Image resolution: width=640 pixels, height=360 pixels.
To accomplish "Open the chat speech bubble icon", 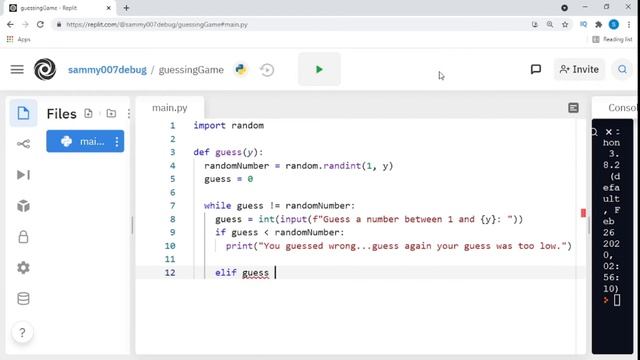I will point(536,69).
